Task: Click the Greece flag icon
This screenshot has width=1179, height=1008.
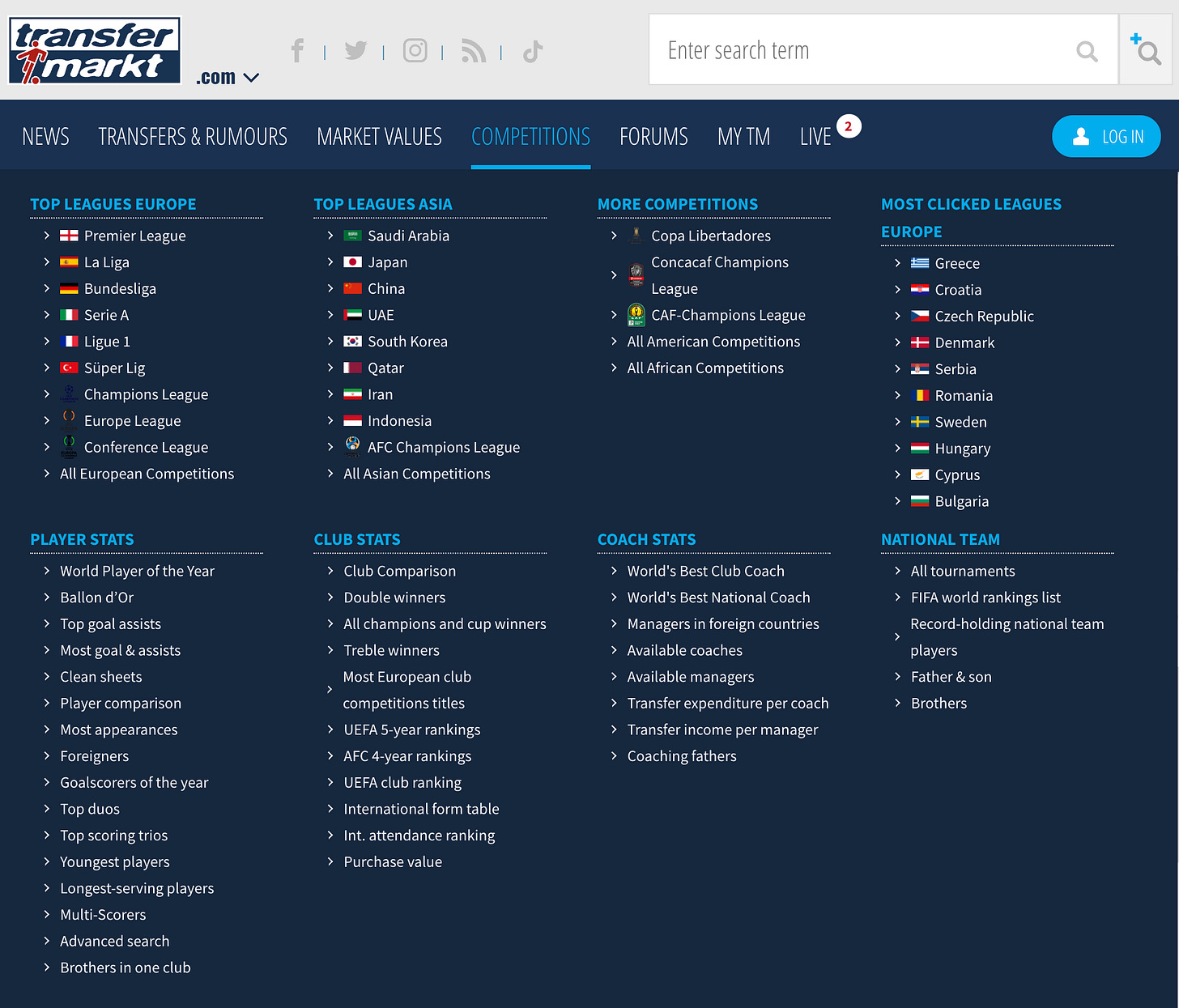Action: click(x=920, y=263)
